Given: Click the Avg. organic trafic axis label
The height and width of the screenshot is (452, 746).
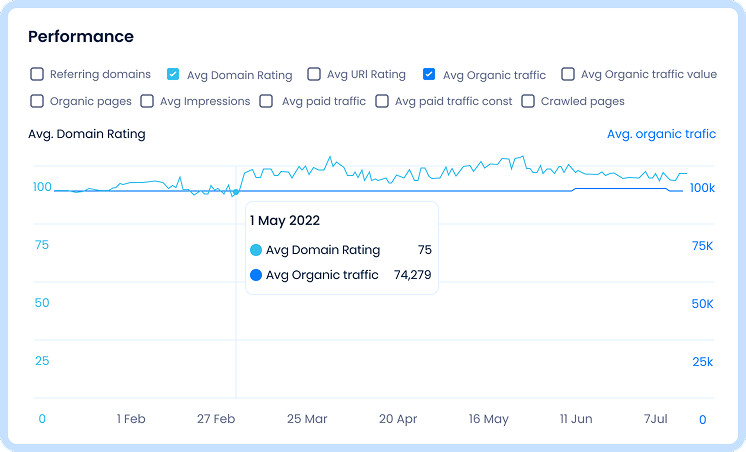Looking at the screenshot, I should click(661, 134).
